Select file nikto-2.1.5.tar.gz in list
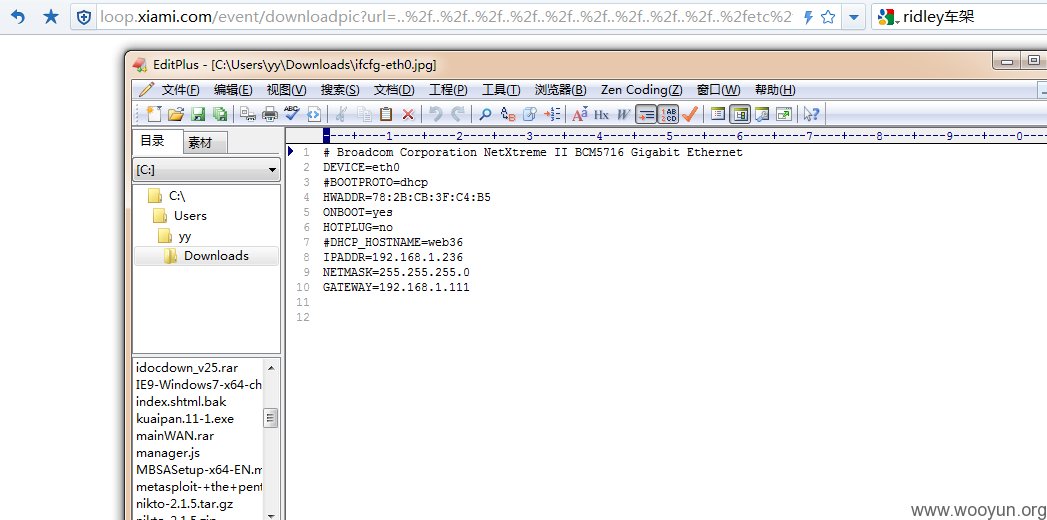Image resolution: width=1047 pixels, height=520 pixels. [184, 504]
